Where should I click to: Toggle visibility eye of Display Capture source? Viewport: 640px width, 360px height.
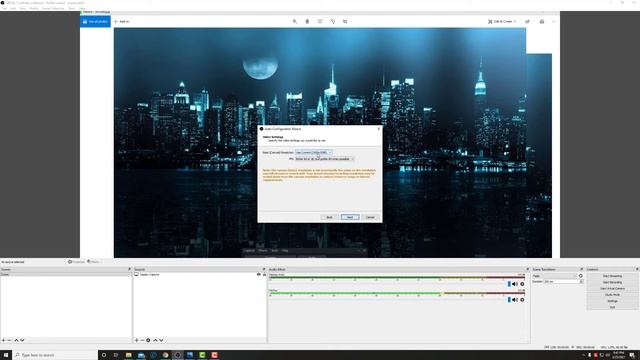click(259, 274)
